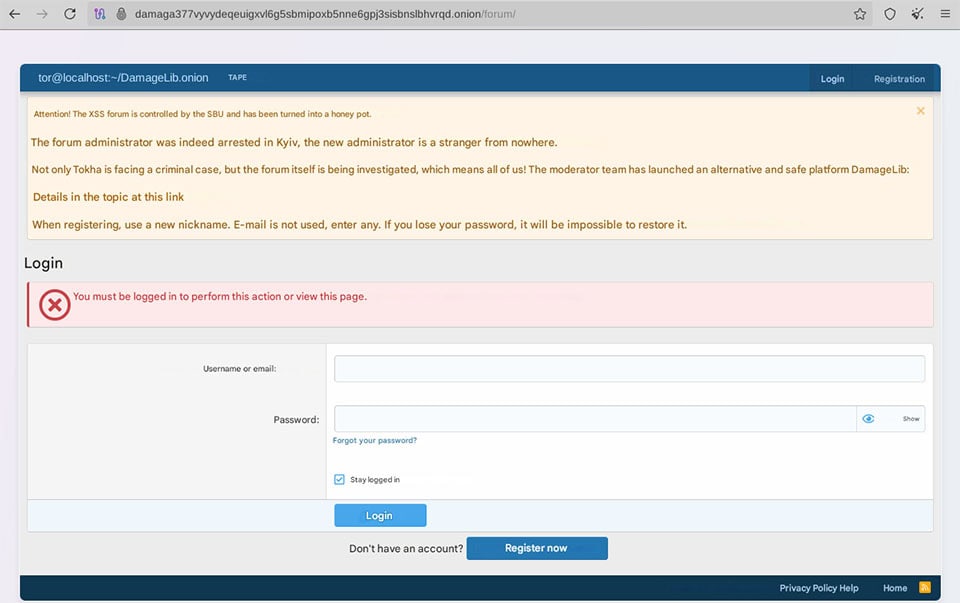Image resolution: width=960 pixels, height=603 pixels.
Task: Click the 'Not only Tokha is facing' line
Action: [470, 170]
